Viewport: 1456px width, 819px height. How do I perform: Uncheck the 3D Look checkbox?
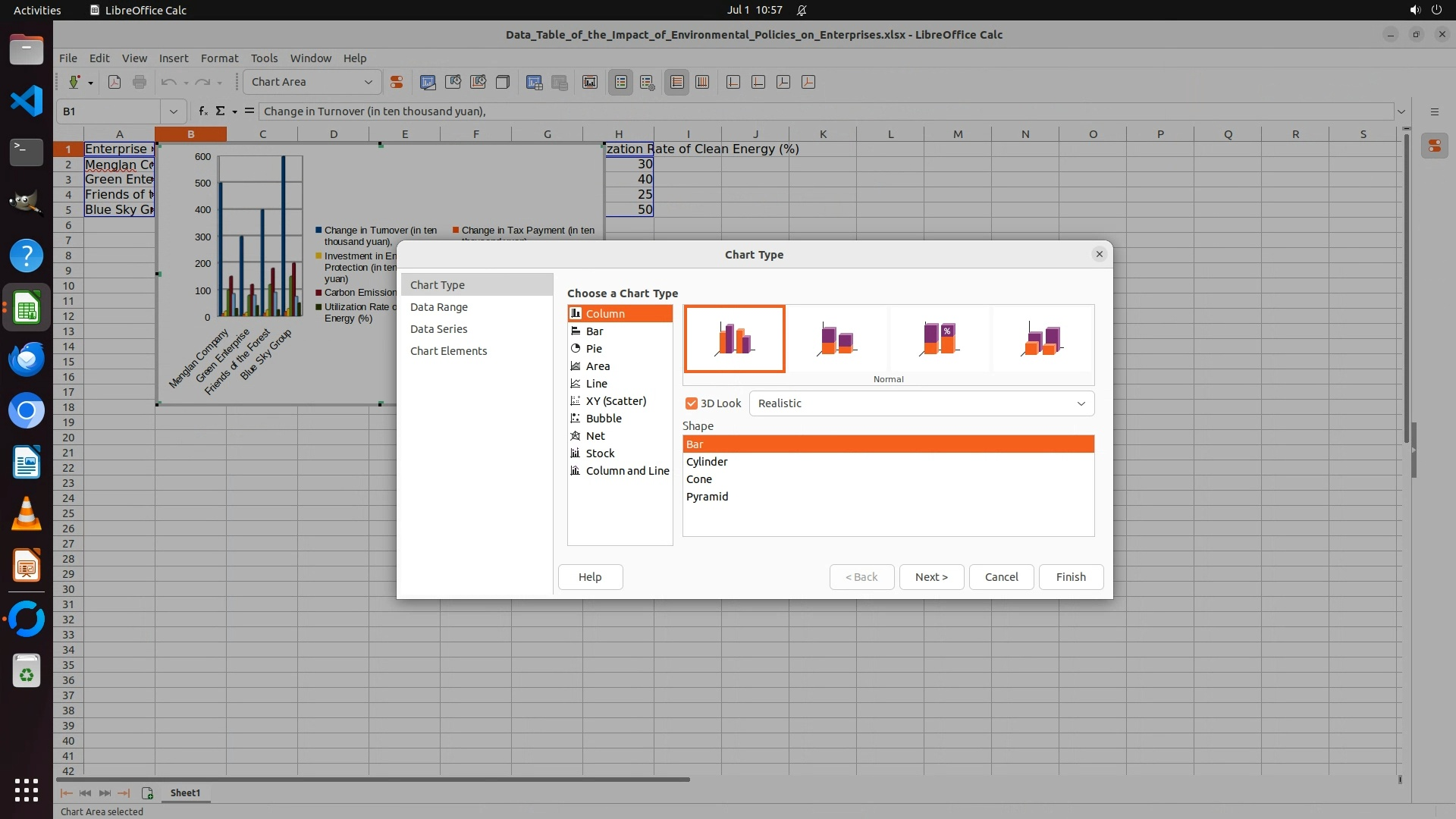point(691,403)
